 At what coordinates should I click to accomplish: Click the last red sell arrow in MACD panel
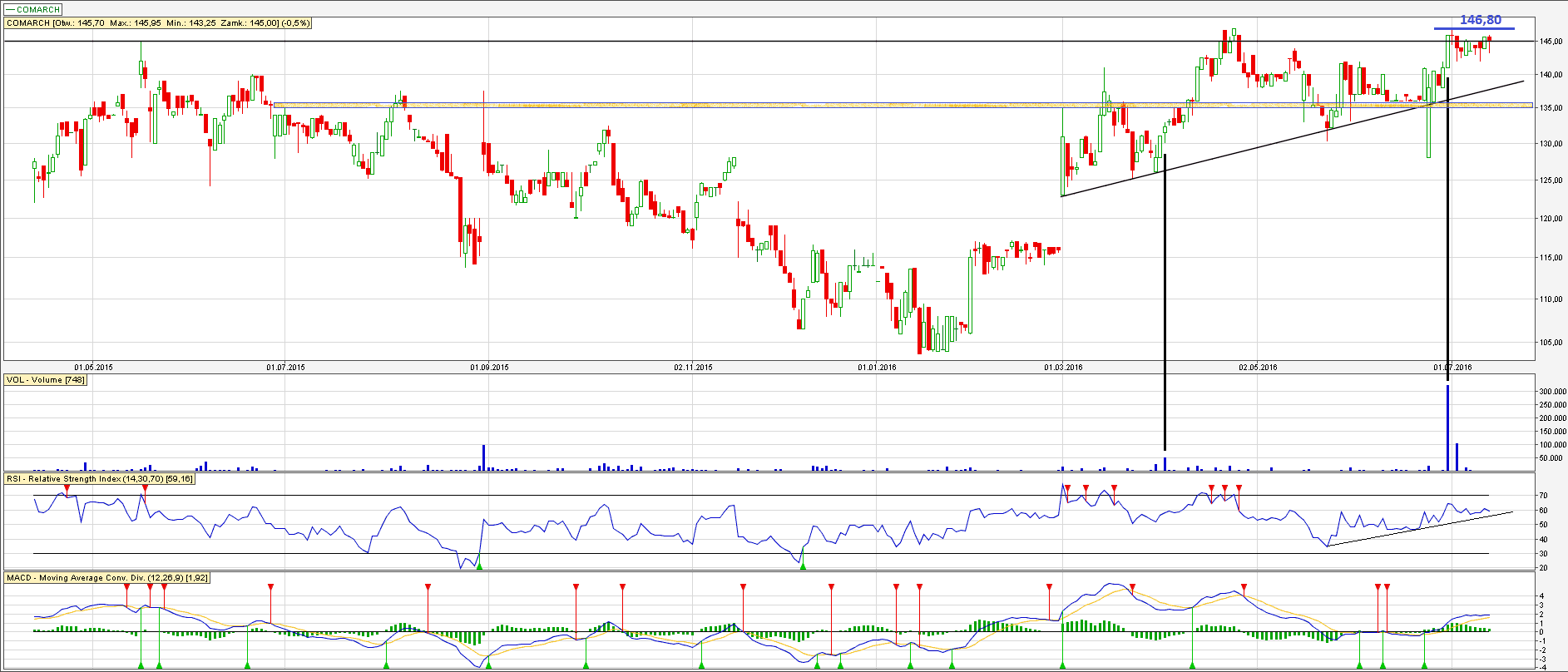(1387, 587)
